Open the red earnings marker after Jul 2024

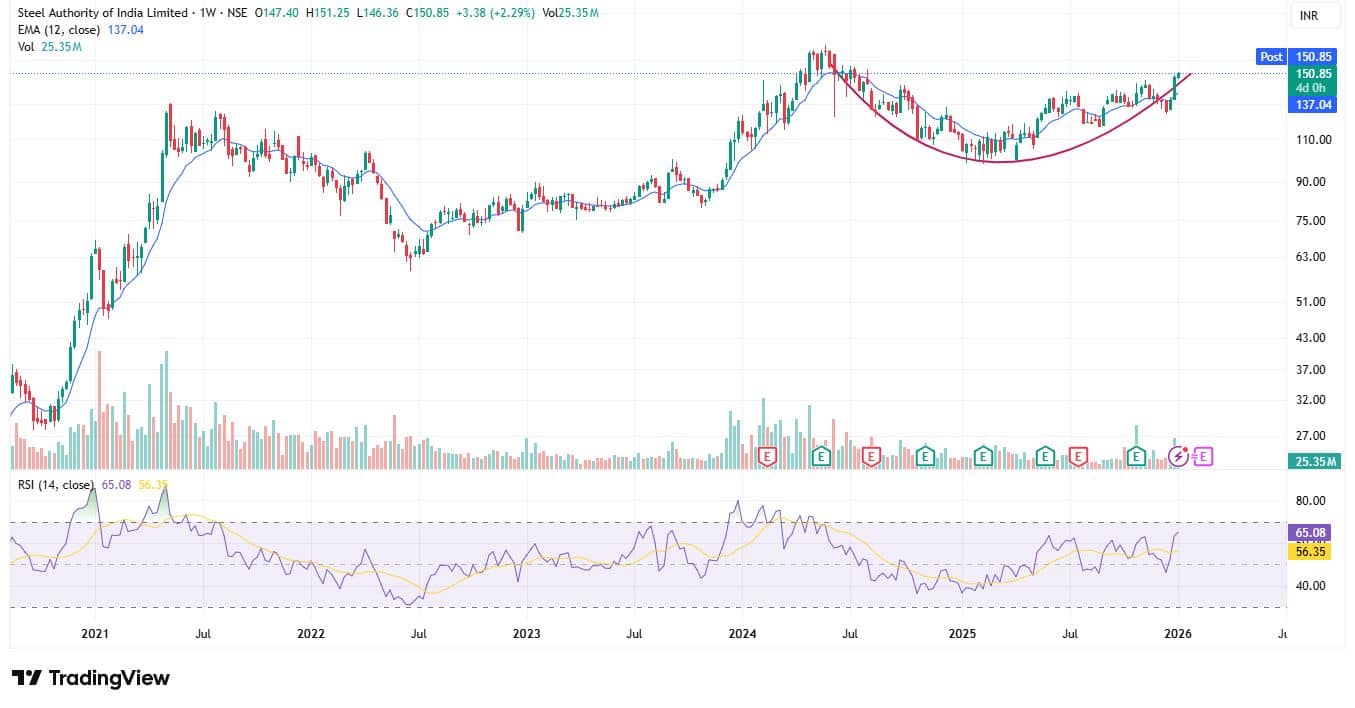tap(870, 456)
